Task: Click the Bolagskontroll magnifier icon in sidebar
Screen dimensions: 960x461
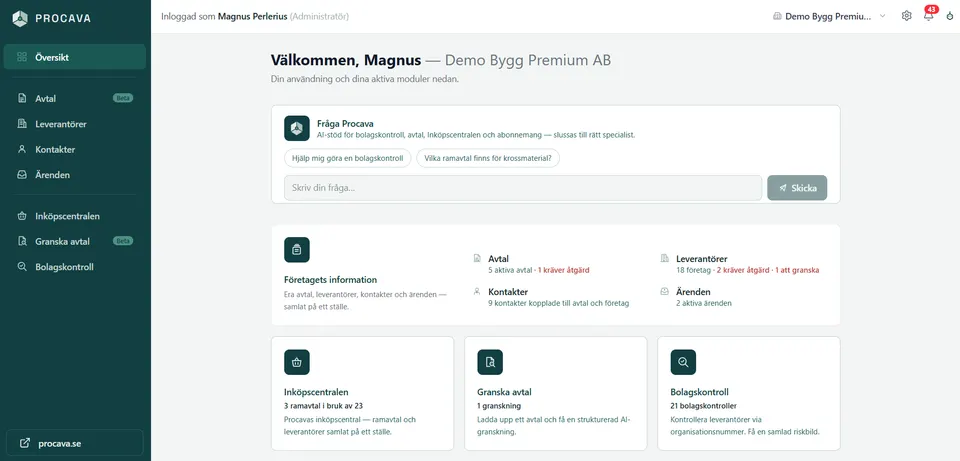Action: point(22,267)
